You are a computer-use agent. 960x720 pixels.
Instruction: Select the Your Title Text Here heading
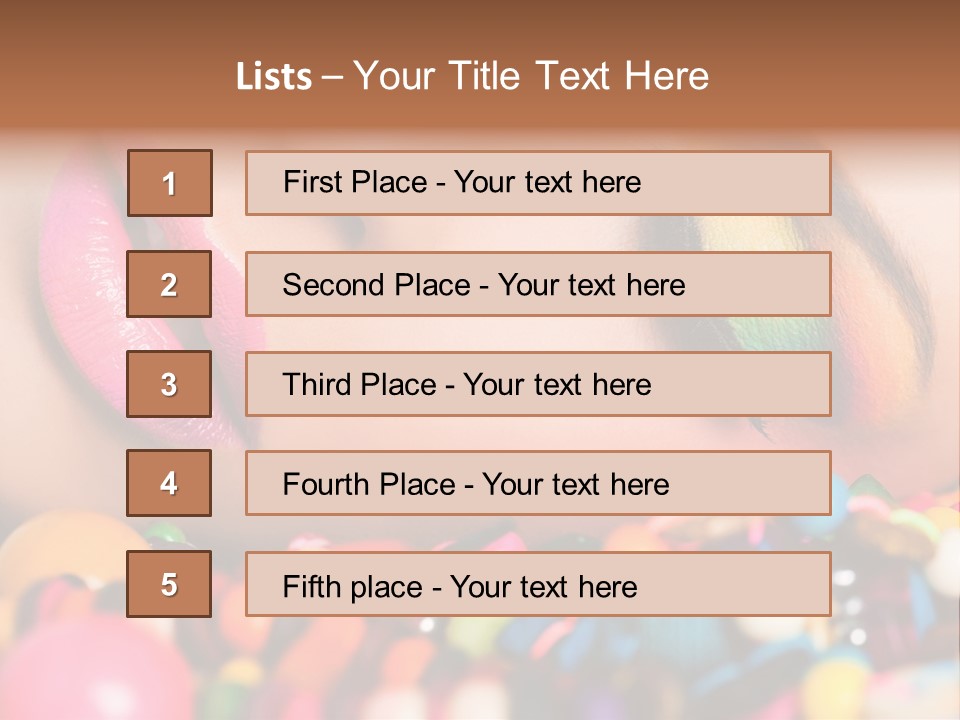[x=531, y=76]
